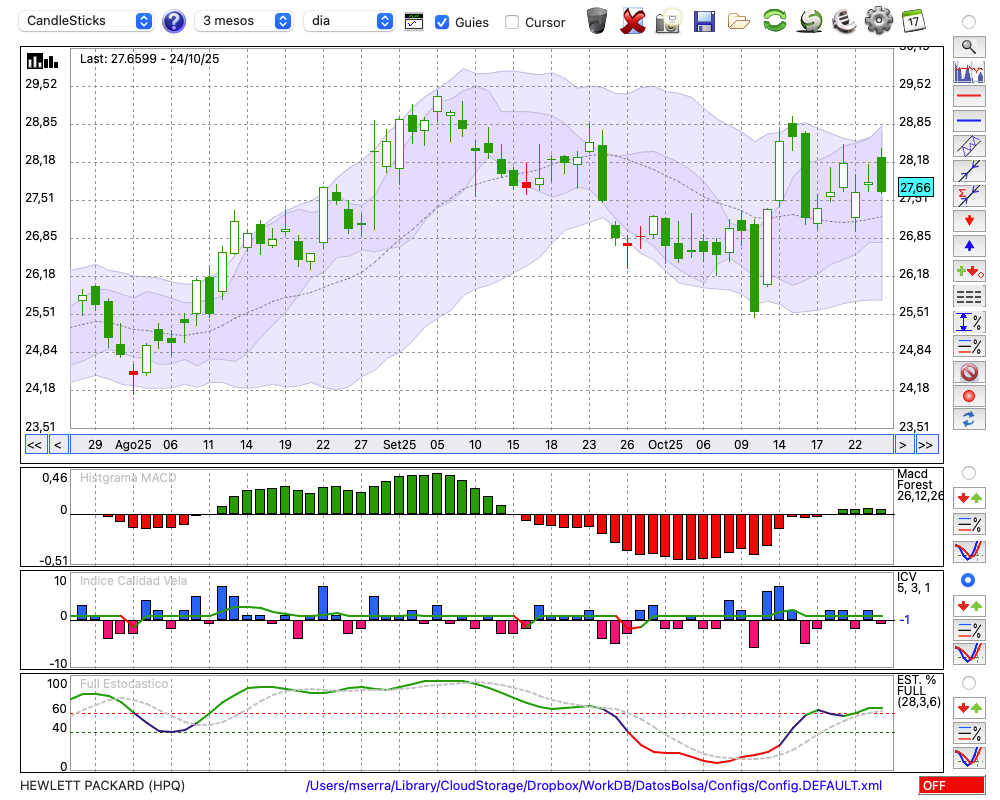Select the radio button beside the MACD panel
The width and height of the screenshot is (1000, 800).
click(x=968, y=472)
